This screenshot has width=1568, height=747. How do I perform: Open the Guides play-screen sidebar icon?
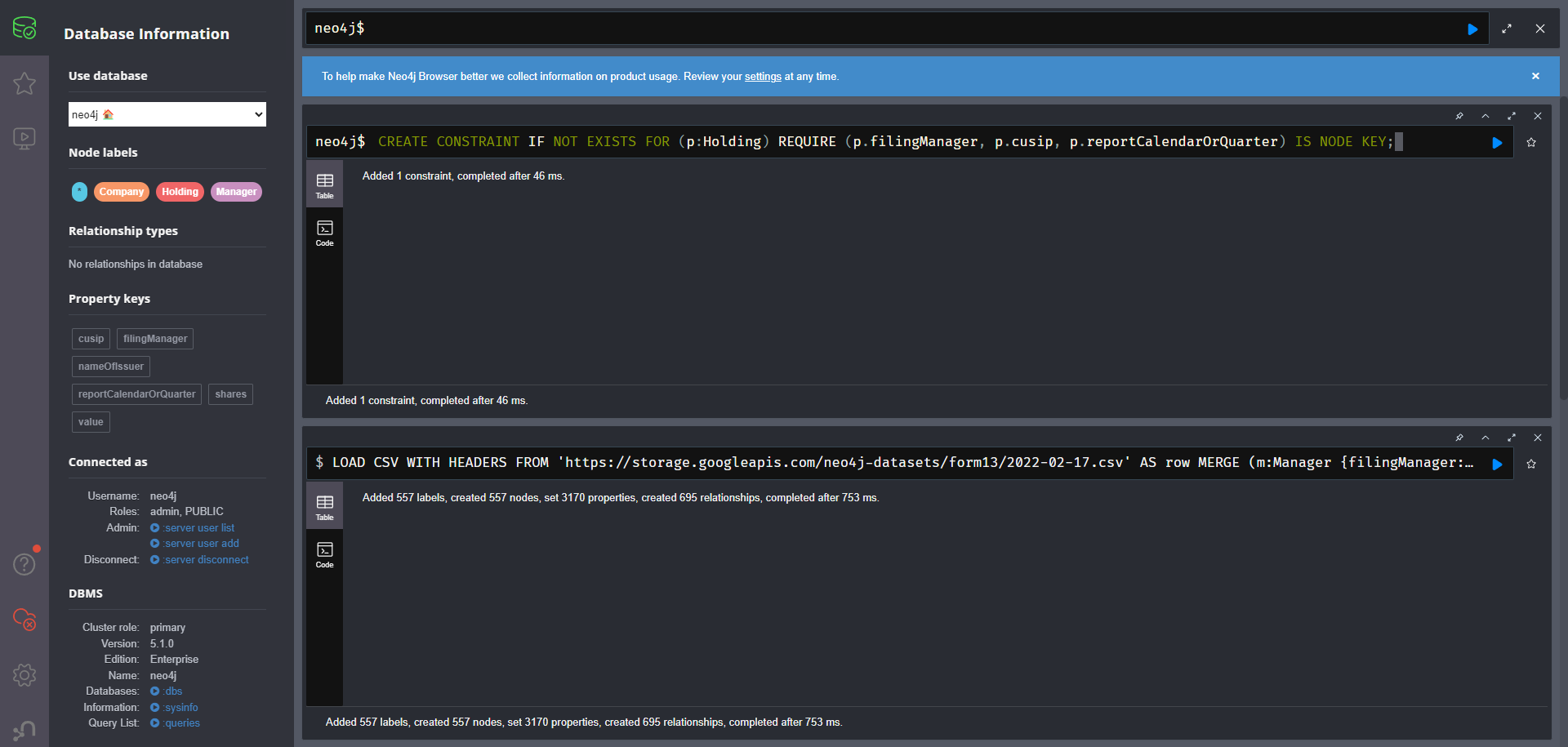(x=24, y=138)
